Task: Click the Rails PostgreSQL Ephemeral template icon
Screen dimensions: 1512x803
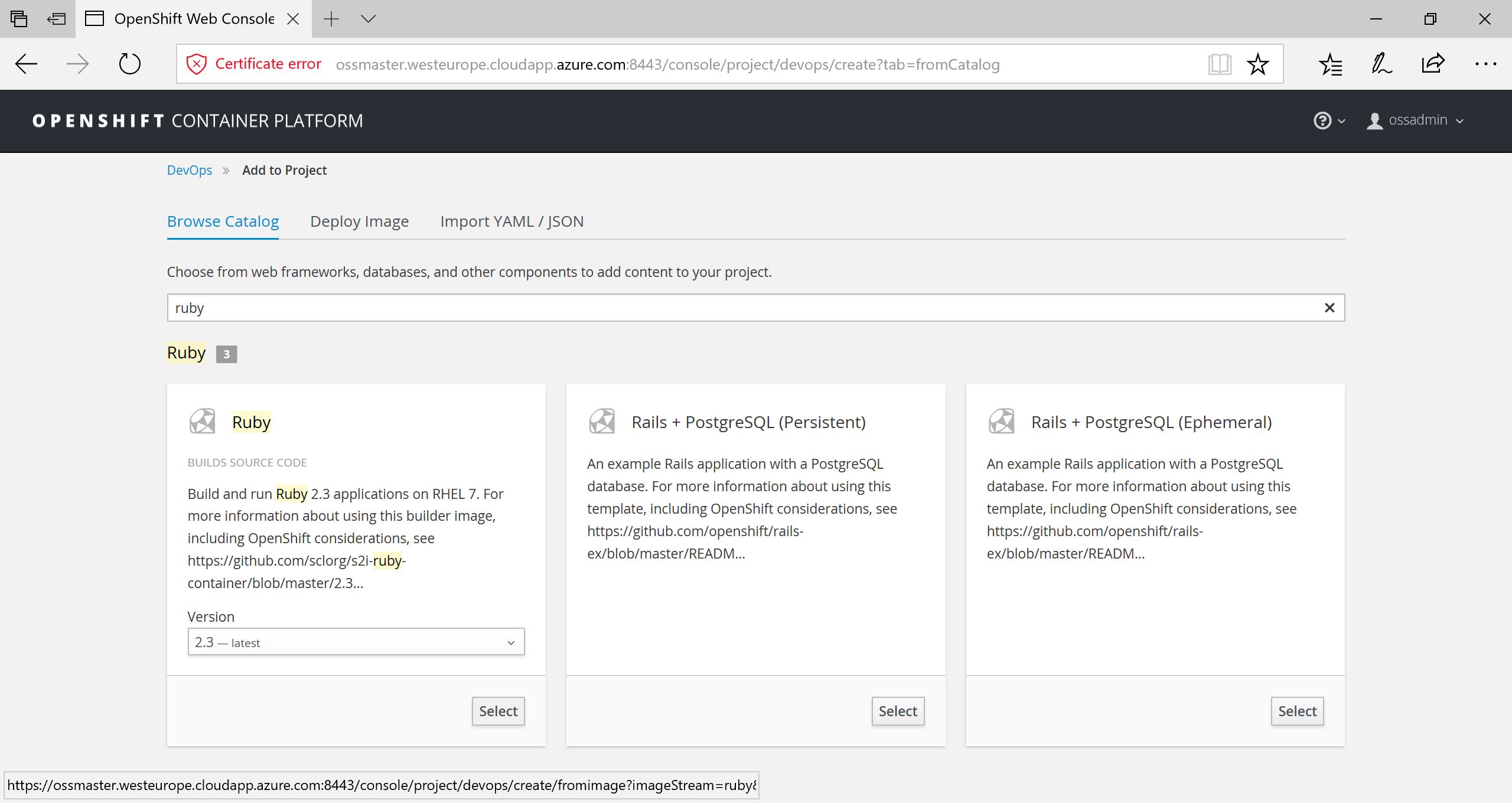Action: [x=1001, y=422]
